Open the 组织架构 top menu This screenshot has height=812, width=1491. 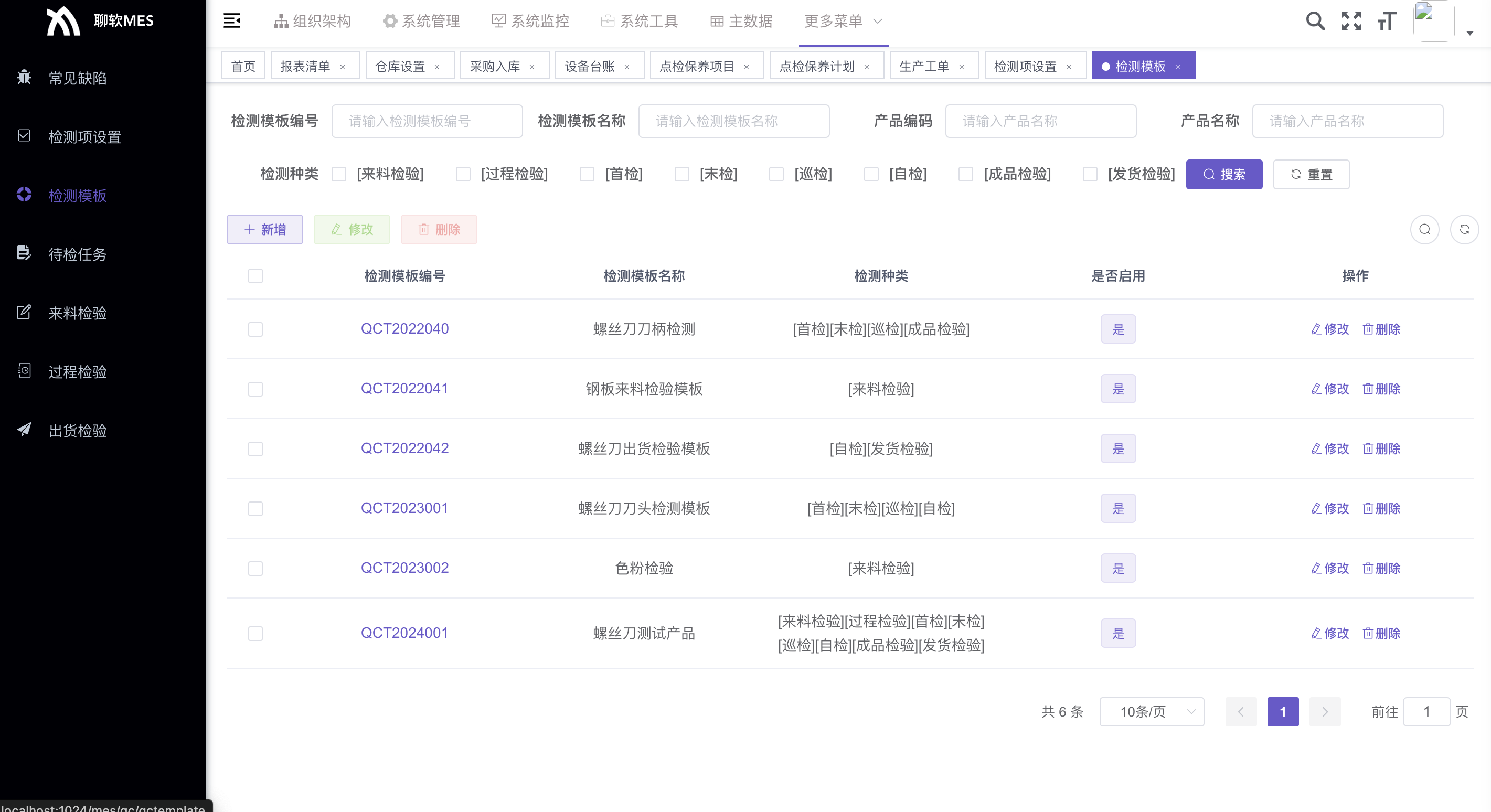(312, 22)
